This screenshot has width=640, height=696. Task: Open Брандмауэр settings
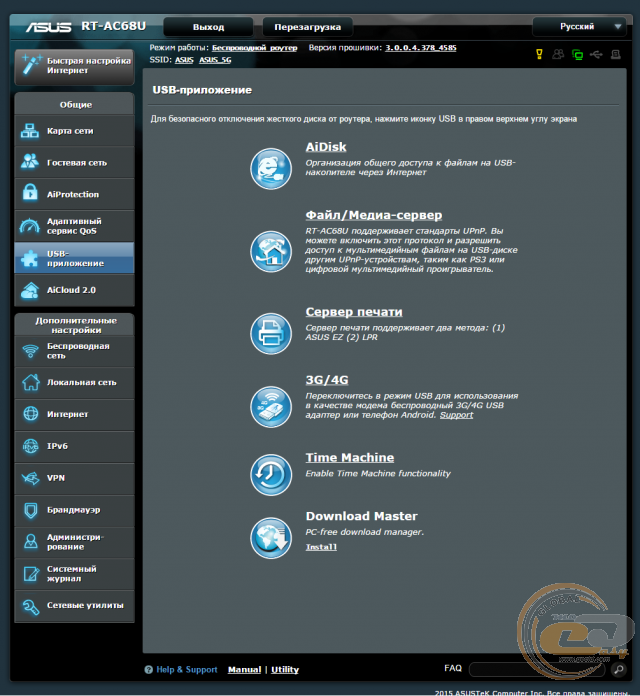click(x=75, y=510)
